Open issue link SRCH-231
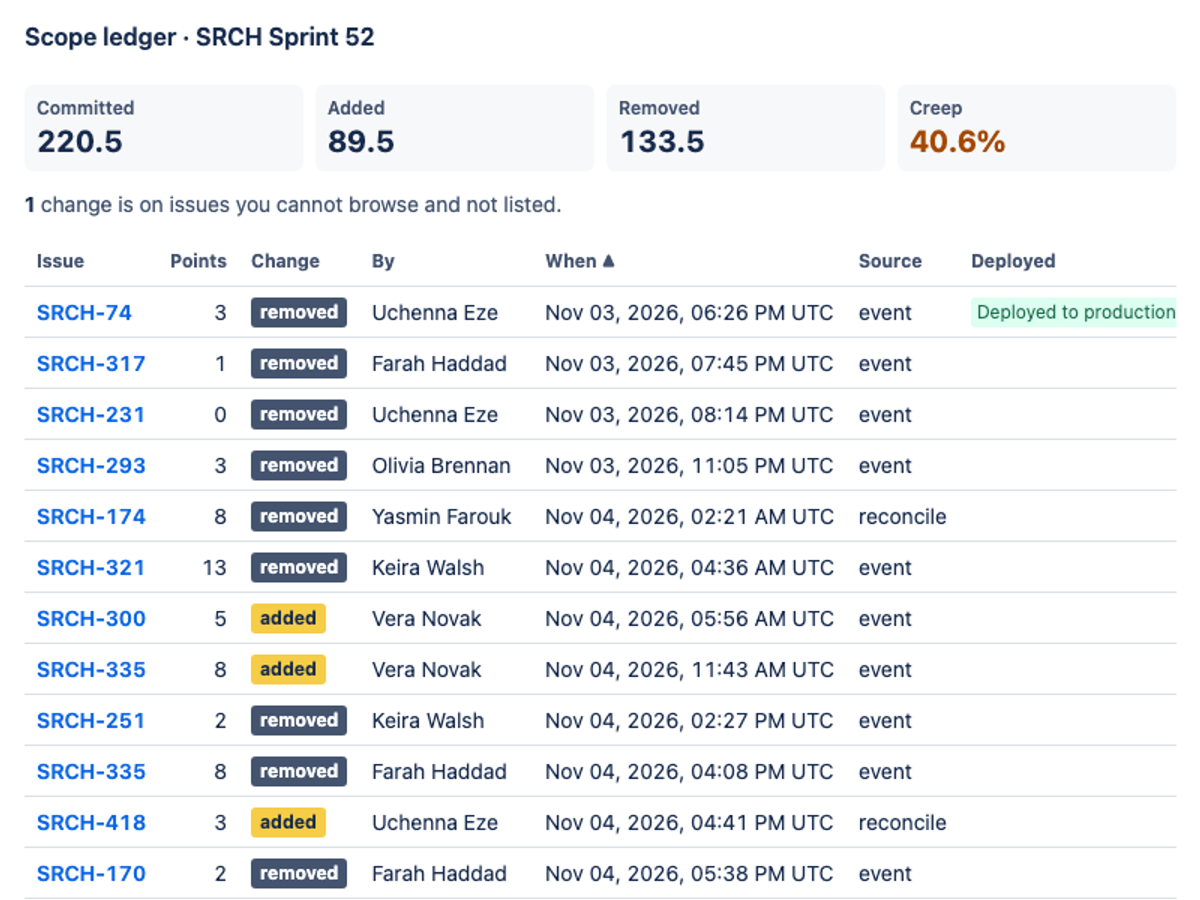Viewport: 1200px width, 900px height. pos(91,415)
